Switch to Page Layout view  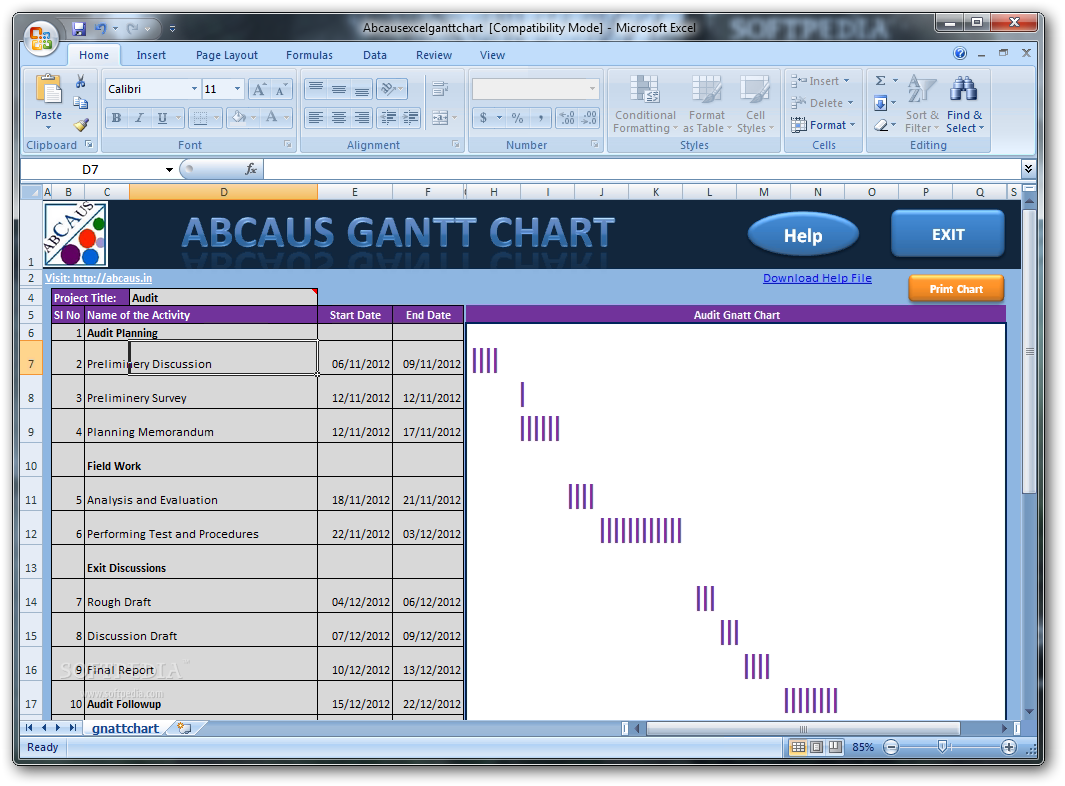[x=817, y=747]
